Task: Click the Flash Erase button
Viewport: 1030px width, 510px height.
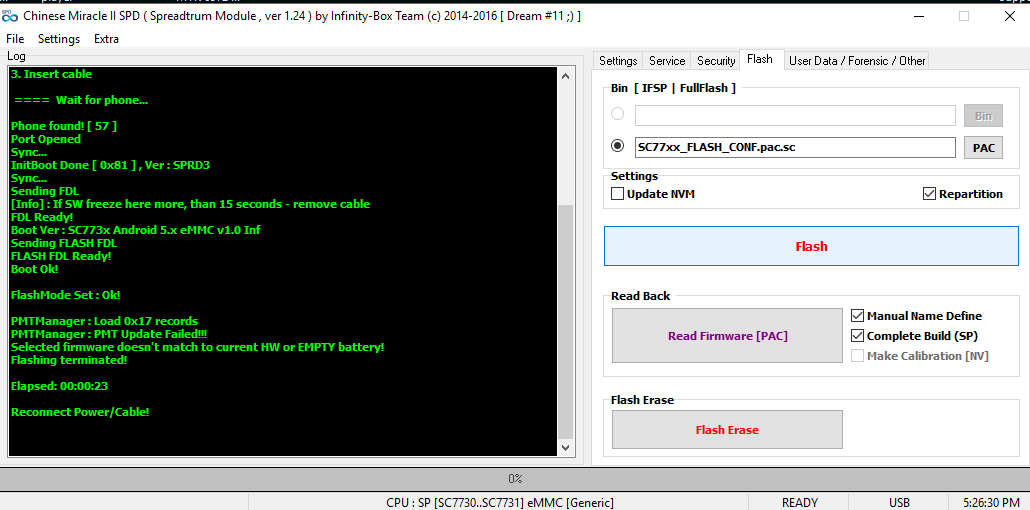Action: tap(727, 430)
